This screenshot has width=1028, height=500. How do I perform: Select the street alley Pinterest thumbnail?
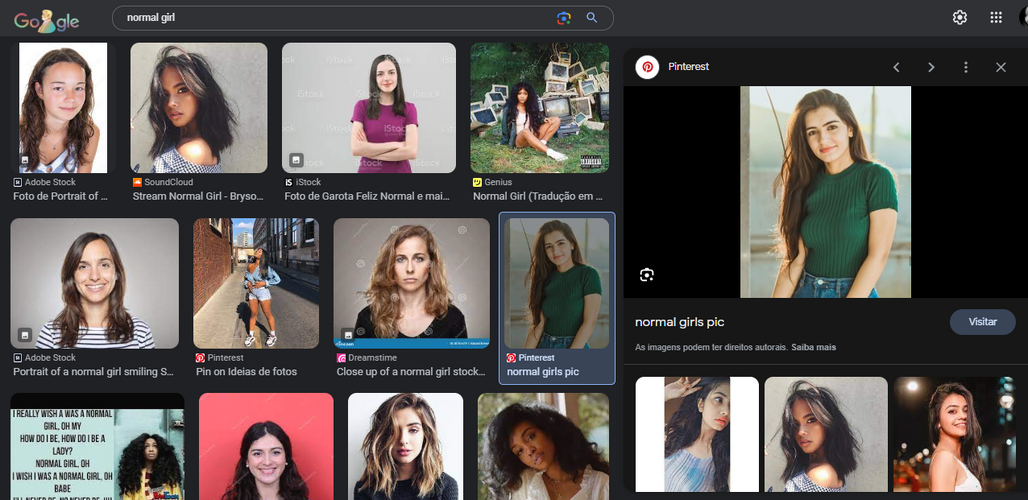(x=256, y=283)
